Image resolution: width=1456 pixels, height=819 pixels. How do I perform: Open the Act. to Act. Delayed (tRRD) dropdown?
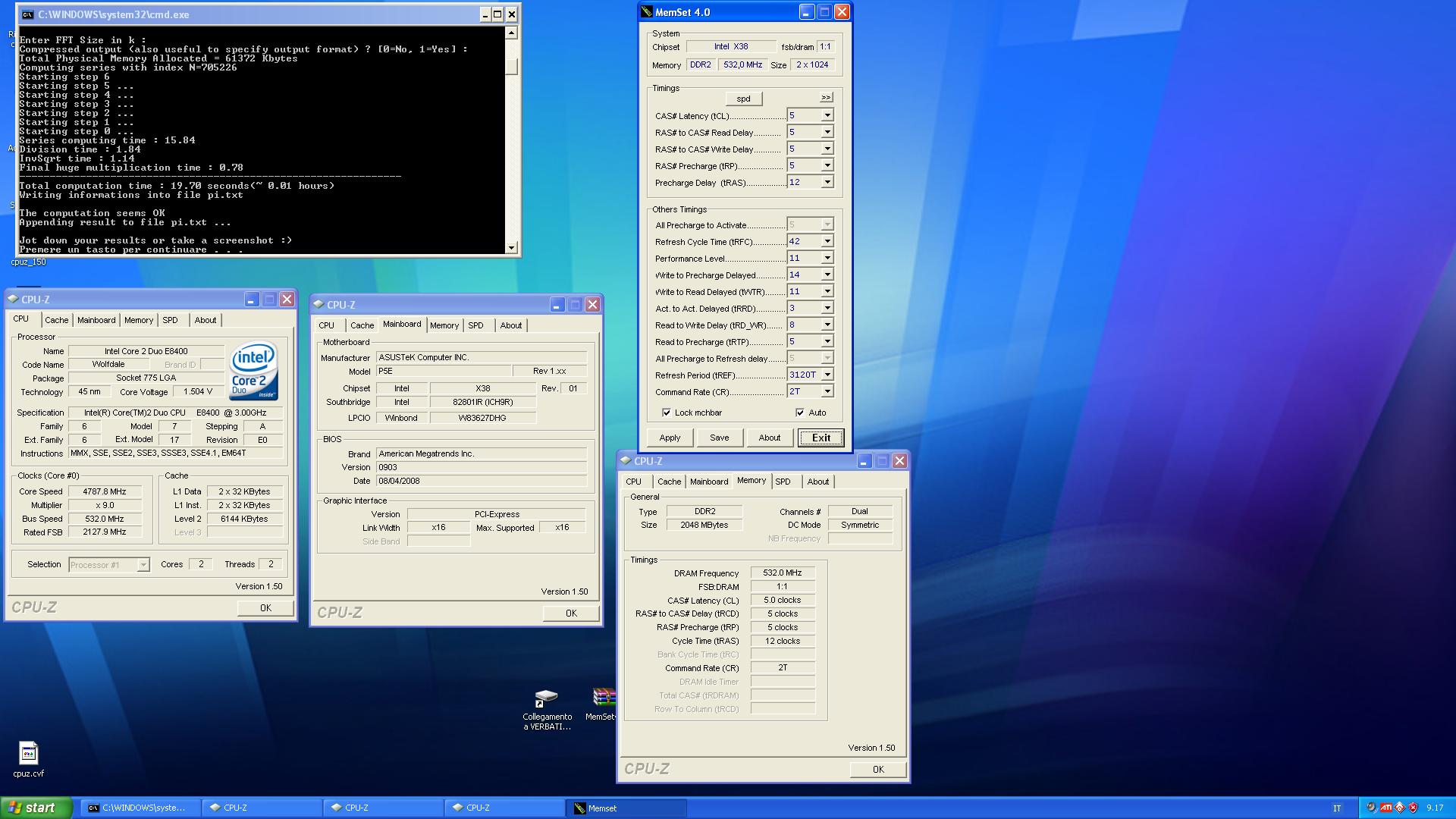(x=827, y=308)
